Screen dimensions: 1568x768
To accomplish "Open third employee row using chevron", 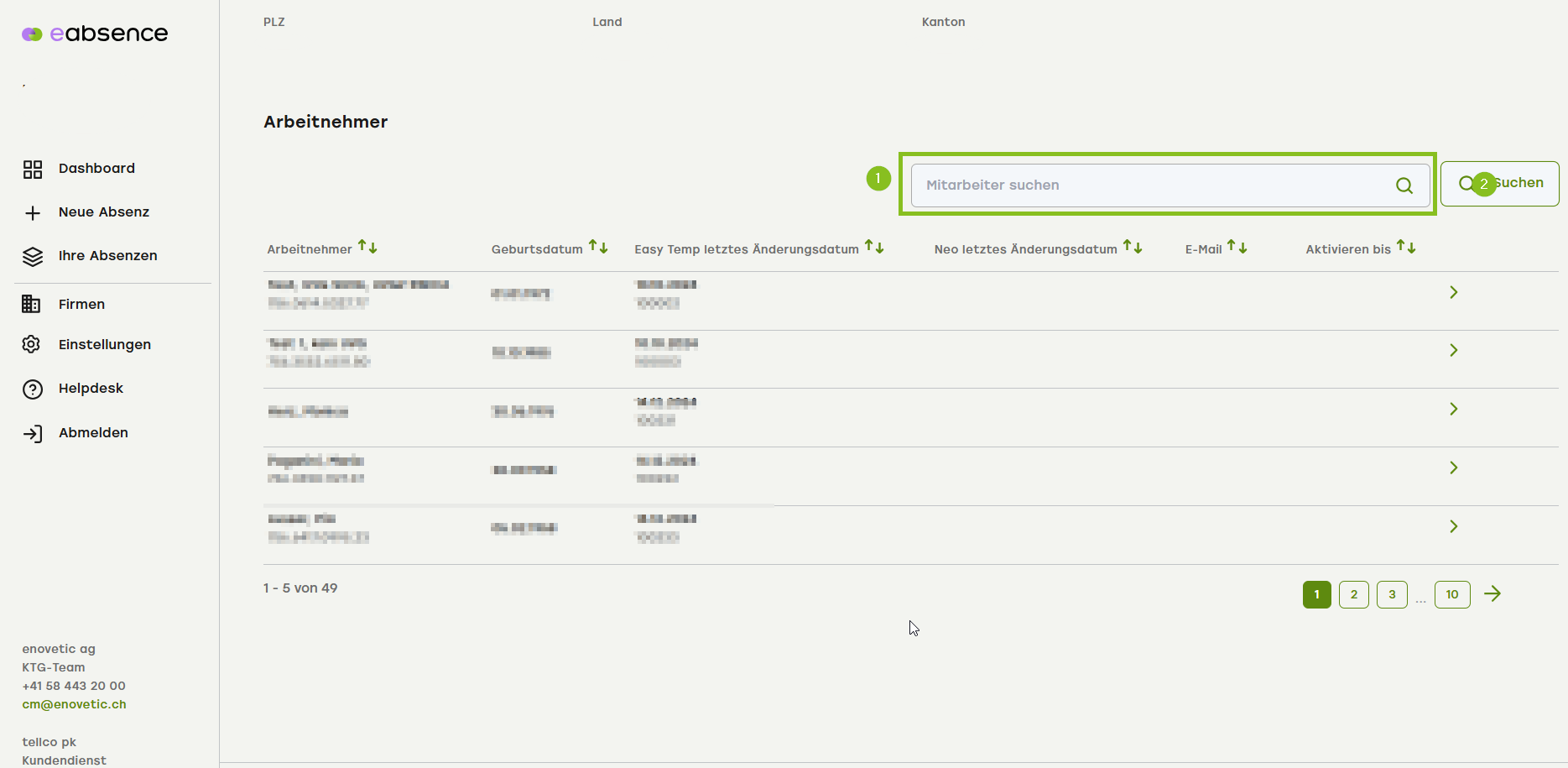I will click(x=1454, y=409).
